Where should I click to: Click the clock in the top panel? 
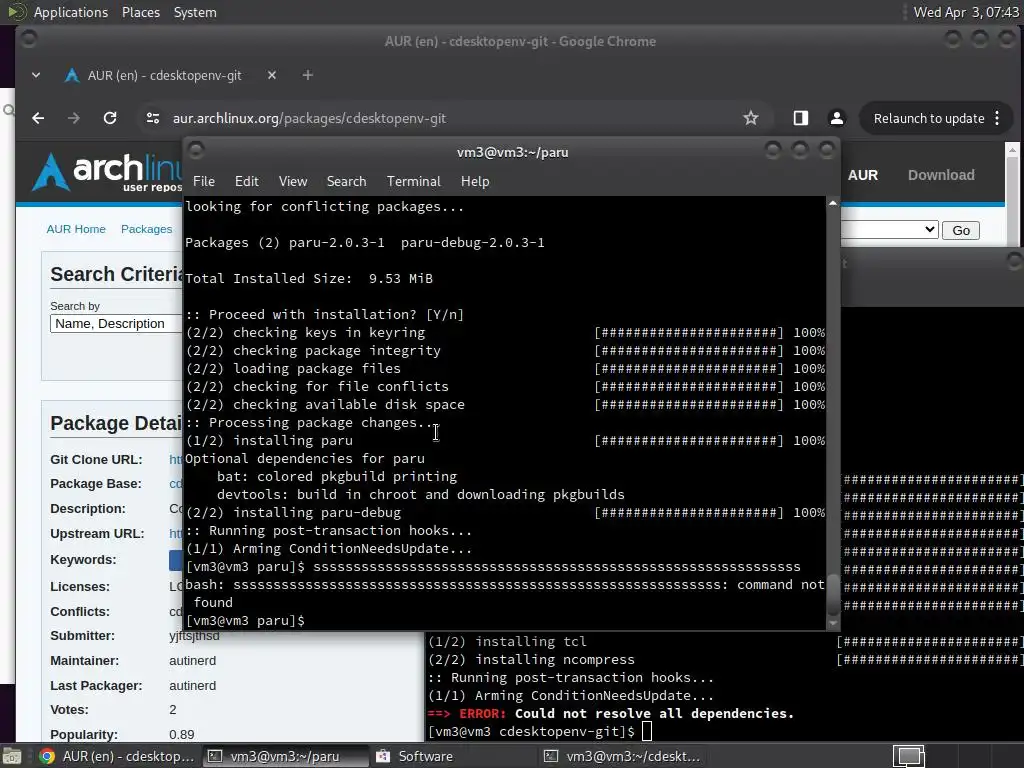coord(965,12)
